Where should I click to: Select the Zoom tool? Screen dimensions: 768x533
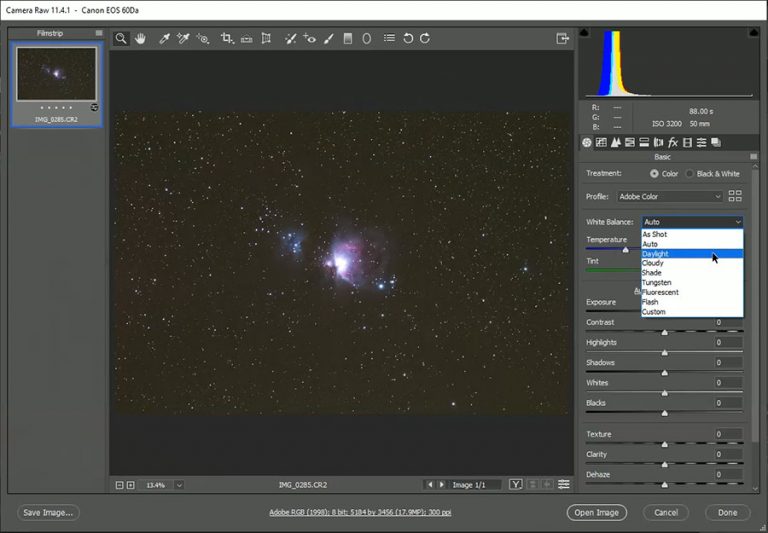point(121,38)
